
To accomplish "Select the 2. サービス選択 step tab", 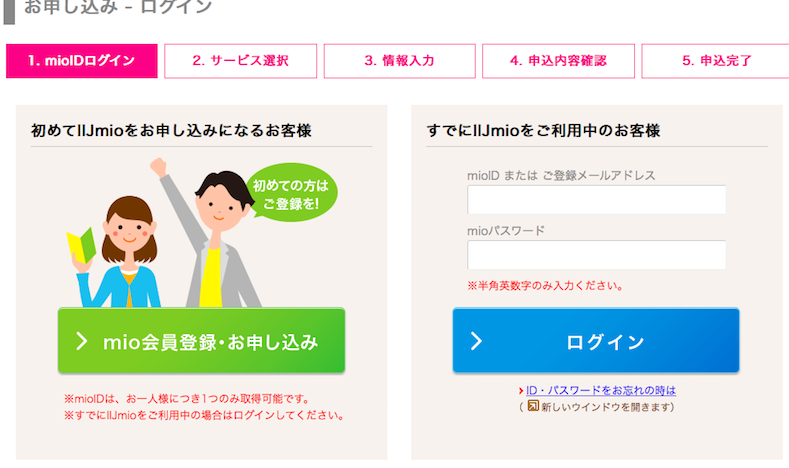I will [241, 61].
